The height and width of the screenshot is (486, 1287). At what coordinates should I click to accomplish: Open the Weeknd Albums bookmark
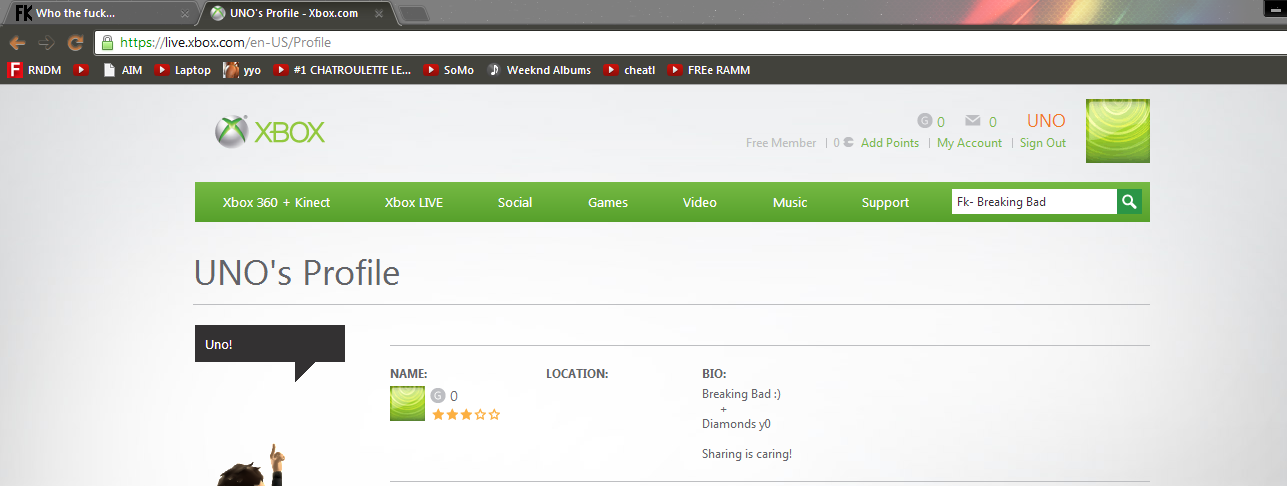pyautogui.click(x=539, y=70)
